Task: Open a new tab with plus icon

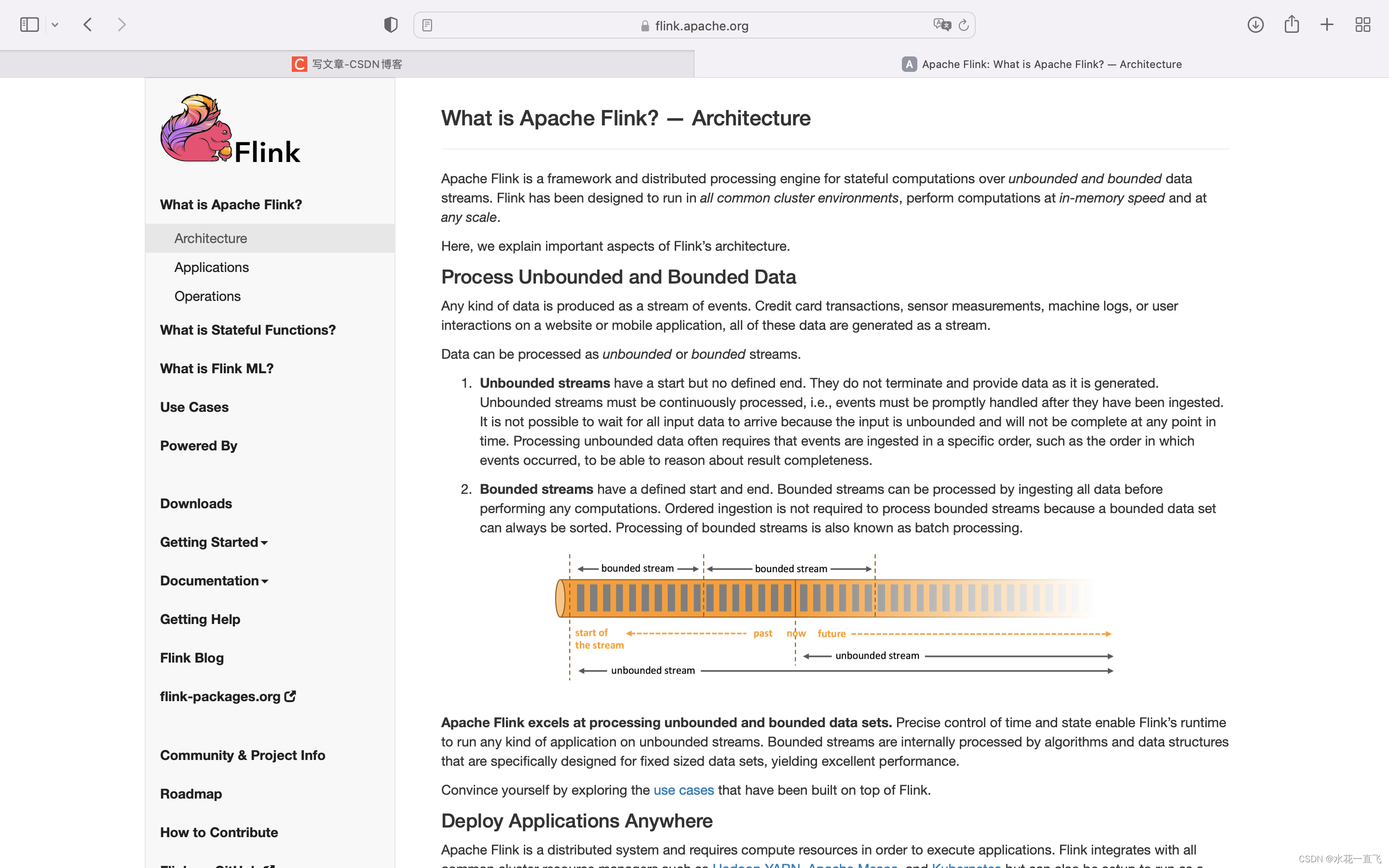Action: pos(1327,25)
